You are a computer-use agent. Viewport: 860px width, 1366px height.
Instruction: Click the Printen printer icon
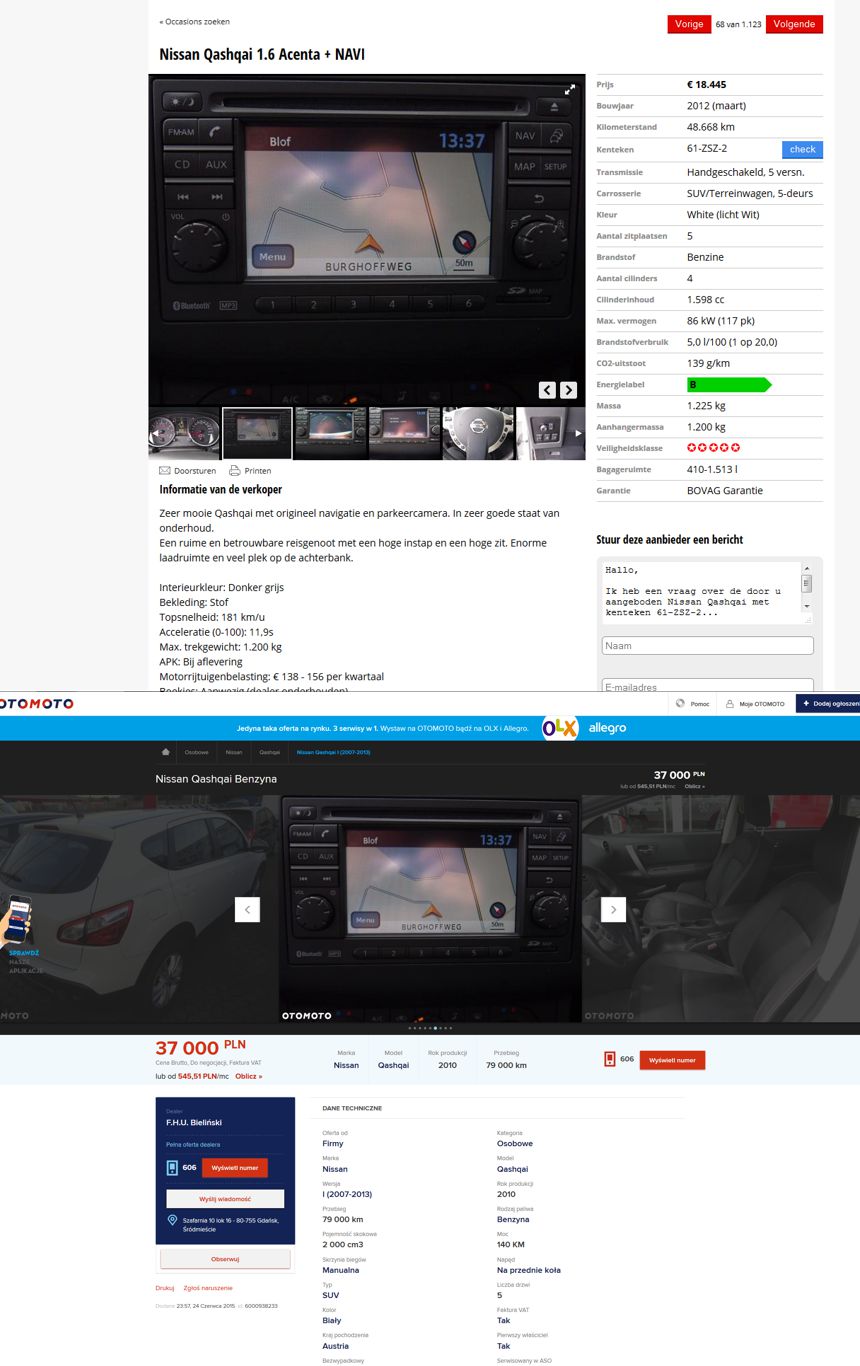coord(234,470)
